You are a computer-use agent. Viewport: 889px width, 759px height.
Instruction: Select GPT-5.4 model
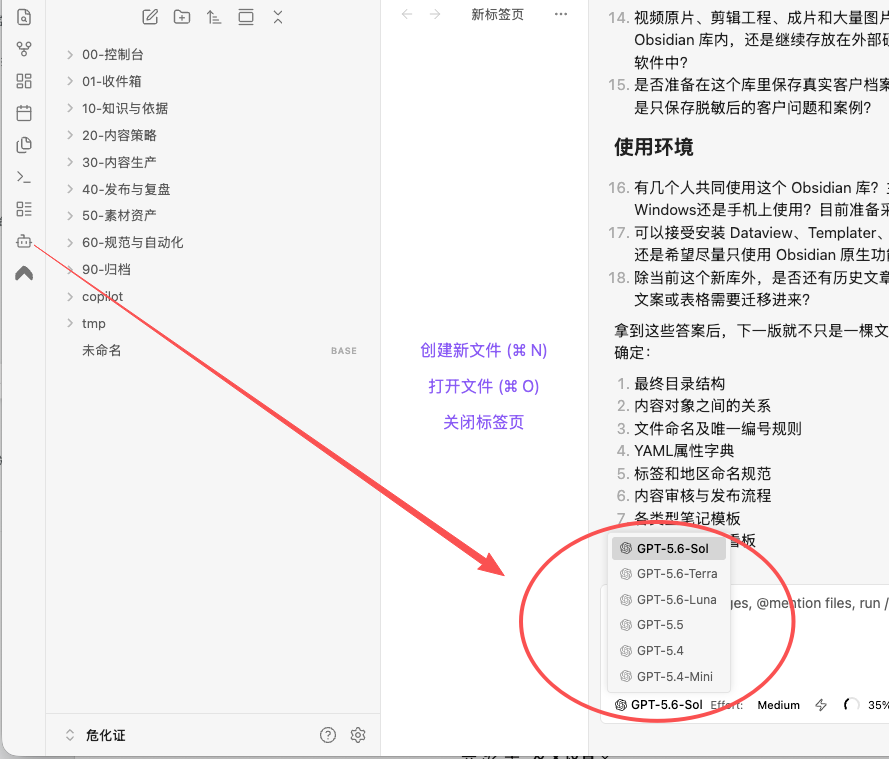(x=668, y=650)
